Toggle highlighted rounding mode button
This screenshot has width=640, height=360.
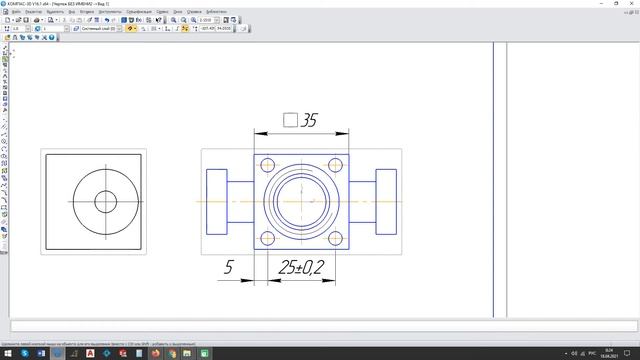point(185,29)
